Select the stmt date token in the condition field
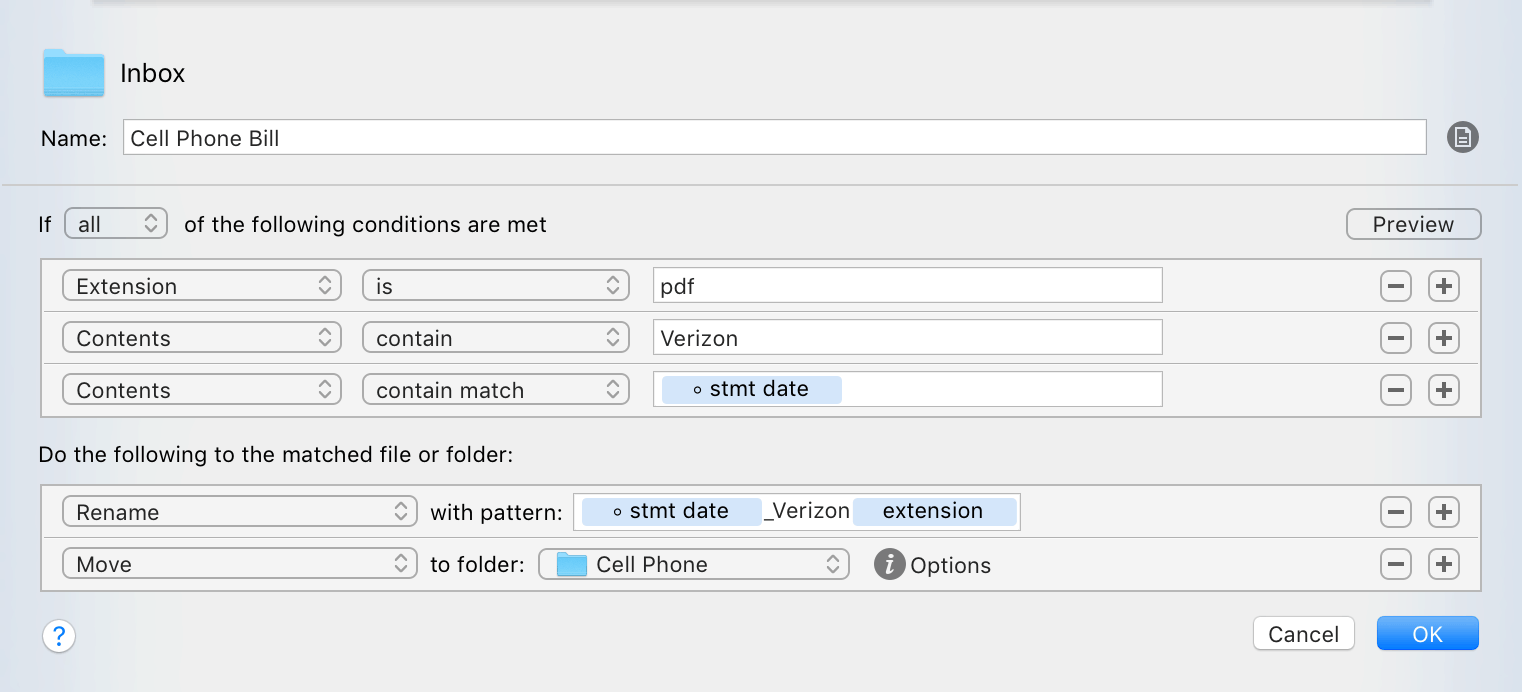 [752, 389]
